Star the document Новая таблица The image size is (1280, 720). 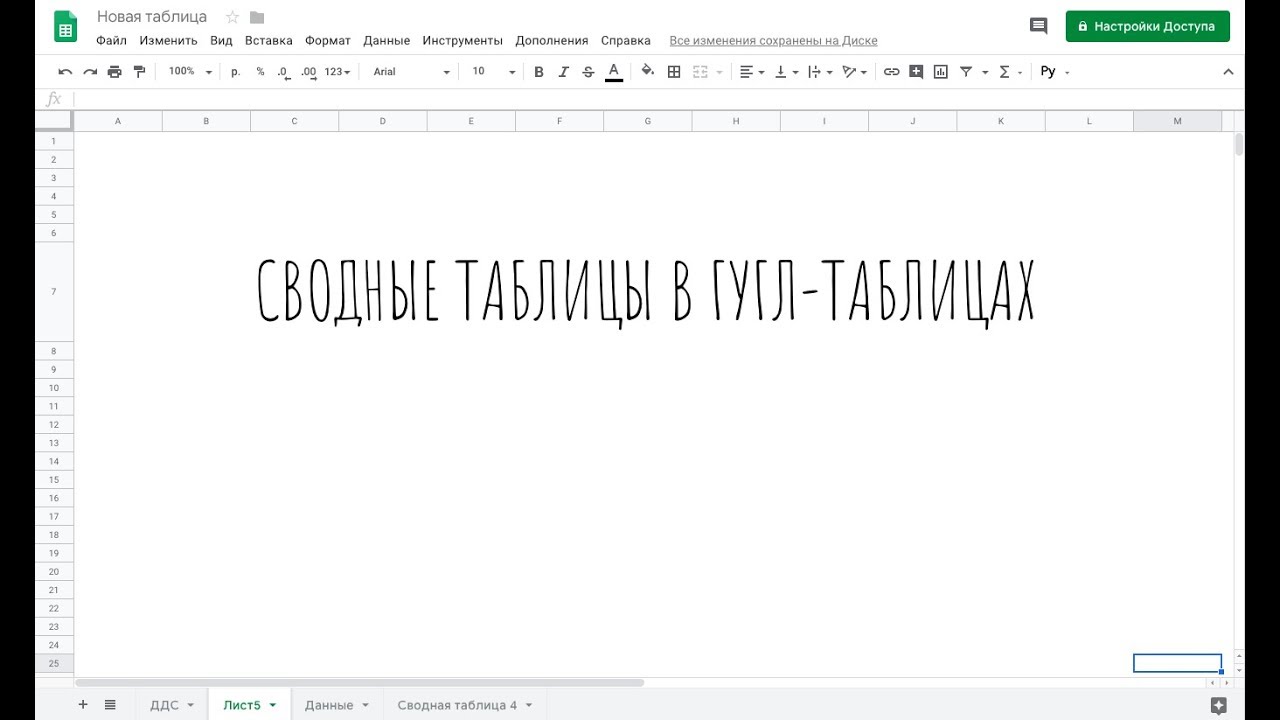point(232,17)
